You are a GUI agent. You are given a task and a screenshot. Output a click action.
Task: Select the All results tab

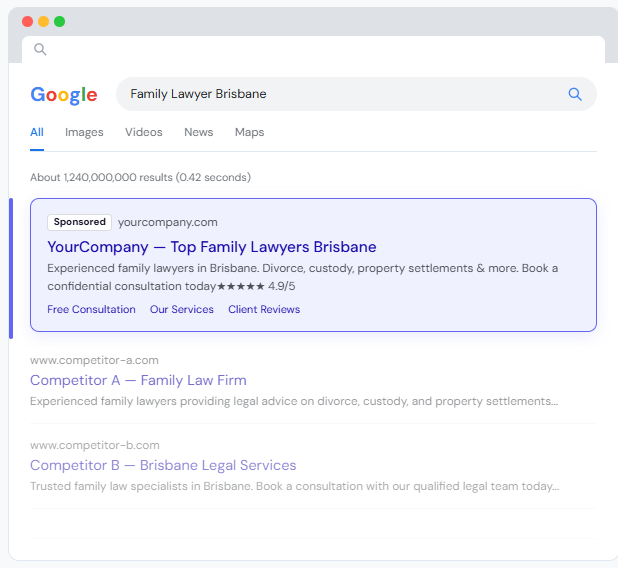point(37,132)
